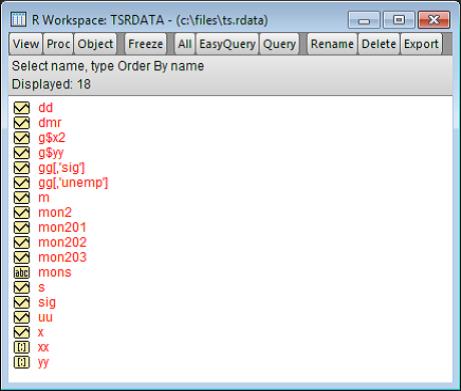Click the series icon for gg[,'unemp']
The image size is (461, 391).
22,183
